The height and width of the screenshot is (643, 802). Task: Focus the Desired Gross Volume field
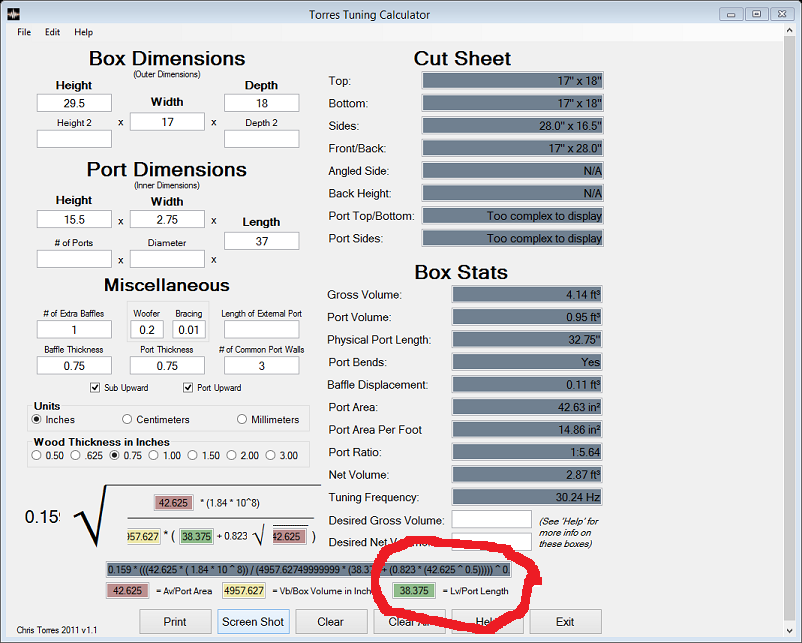tap(491, 519)
